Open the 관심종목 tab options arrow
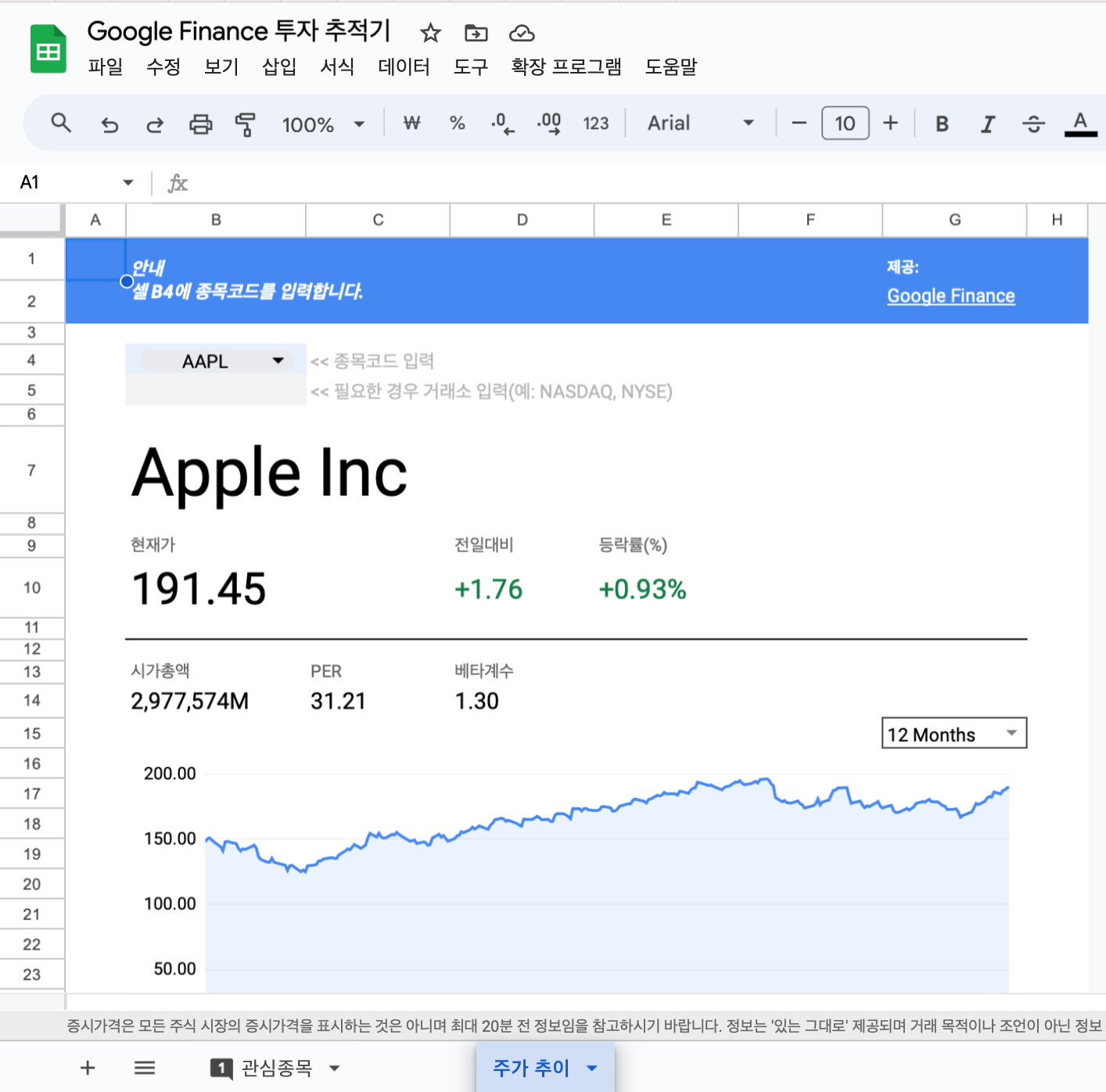 [x=334, y=1068]
